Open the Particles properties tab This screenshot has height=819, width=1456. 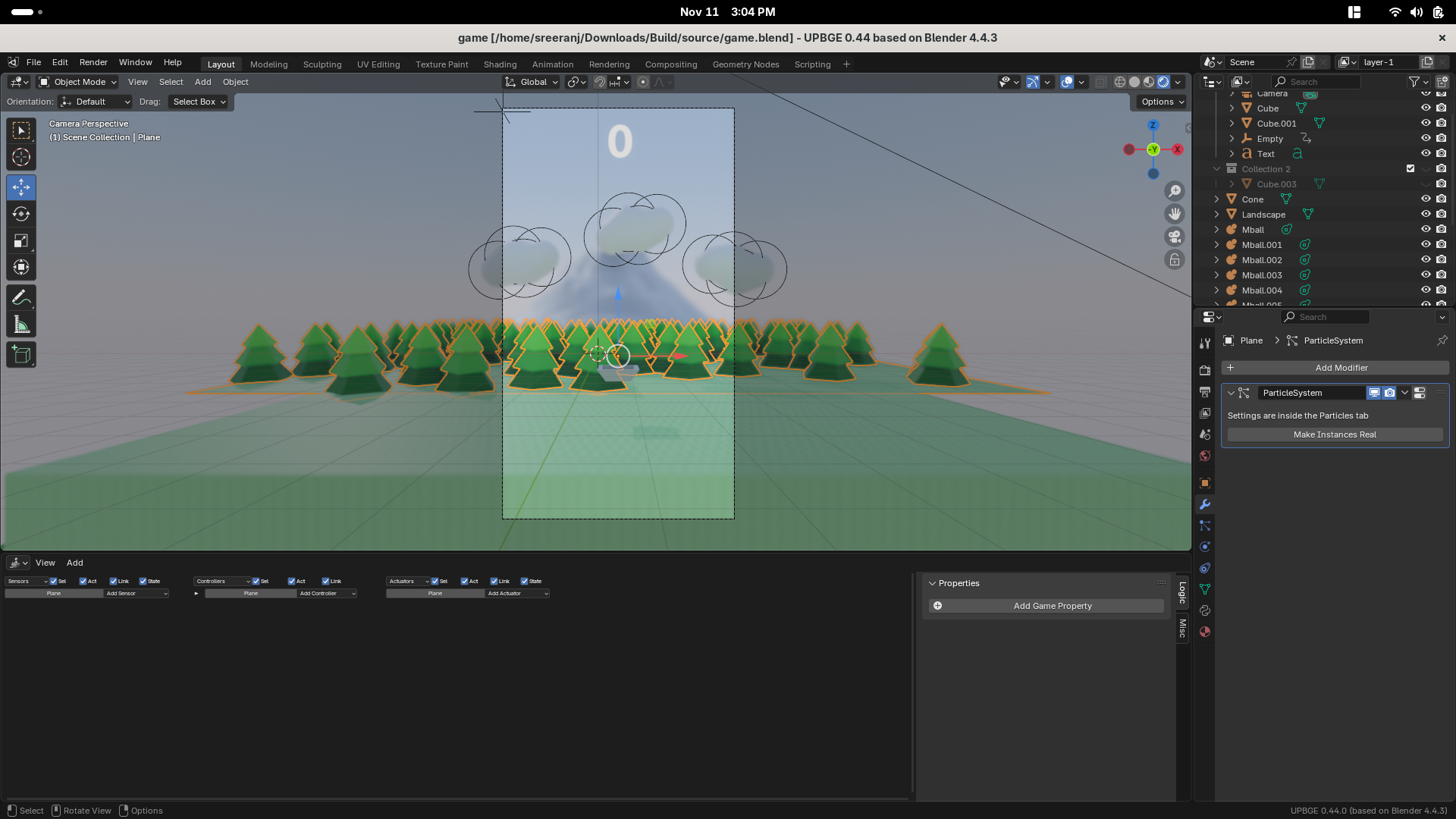click(x=1205, y=526)
